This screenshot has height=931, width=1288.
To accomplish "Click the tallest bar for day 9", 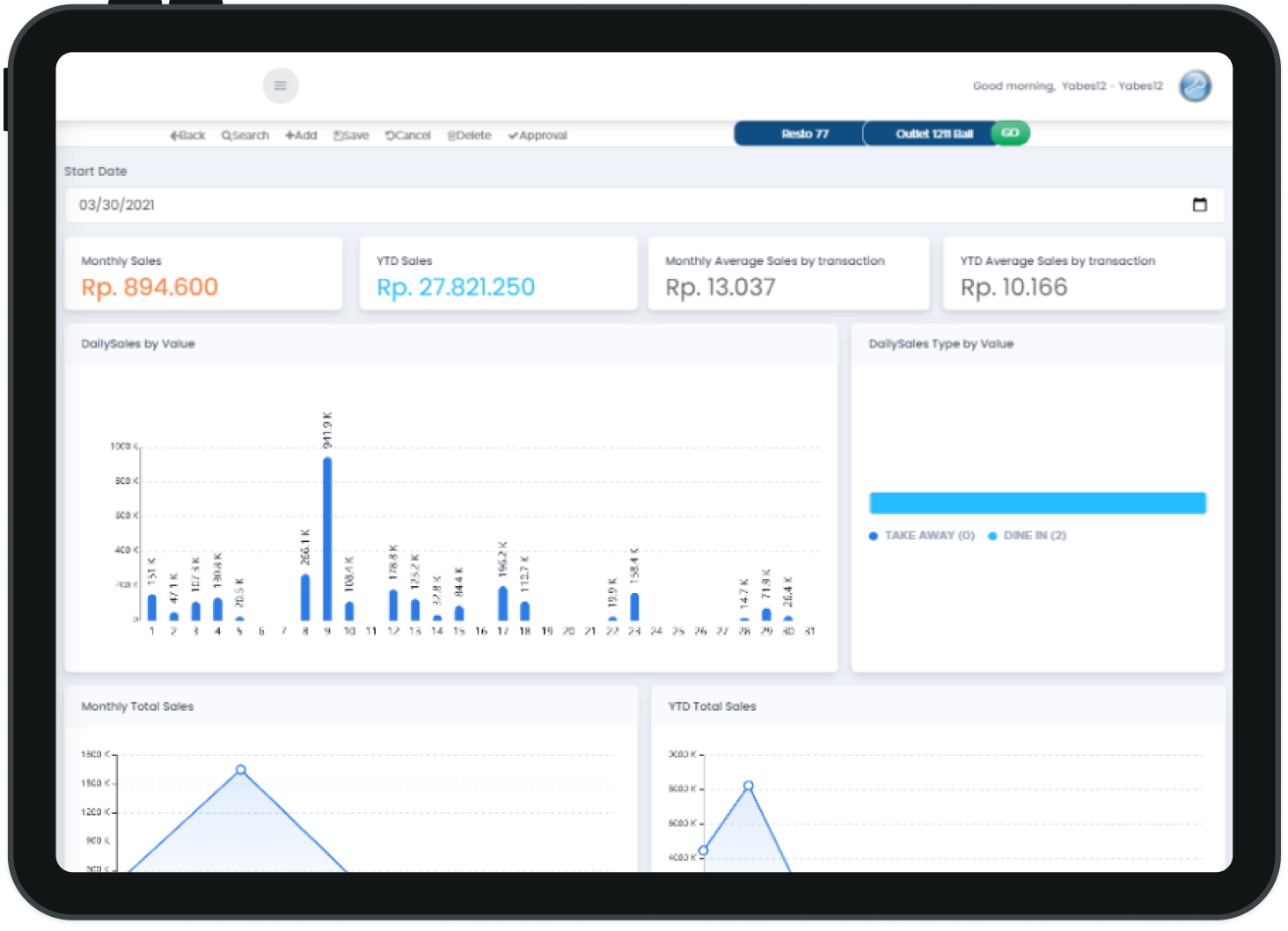I will click(327, 537).
